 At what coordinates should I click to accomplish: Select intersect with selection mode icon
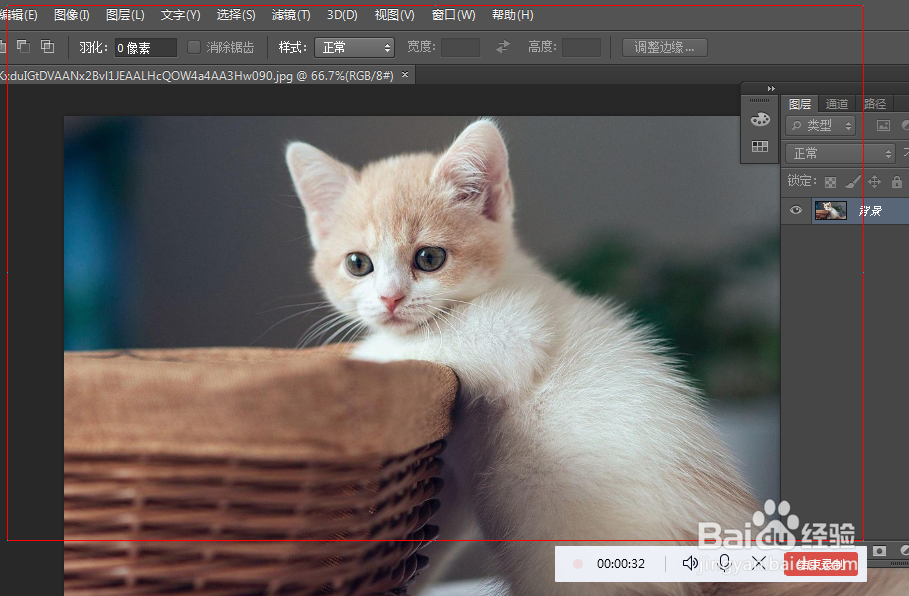pos(48,46)
